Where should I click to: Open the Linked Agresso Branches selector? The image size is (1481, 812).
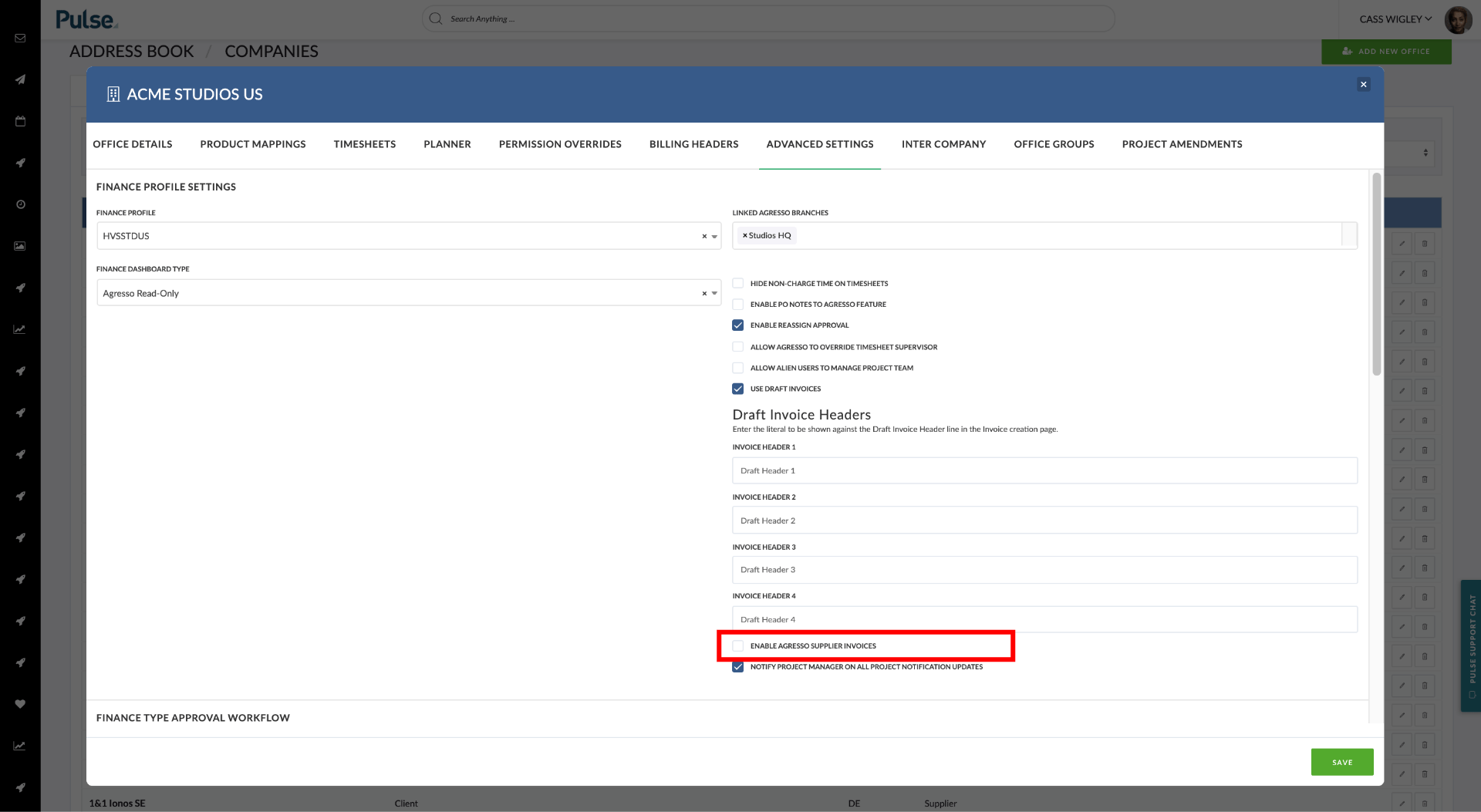coord(1044,236)
